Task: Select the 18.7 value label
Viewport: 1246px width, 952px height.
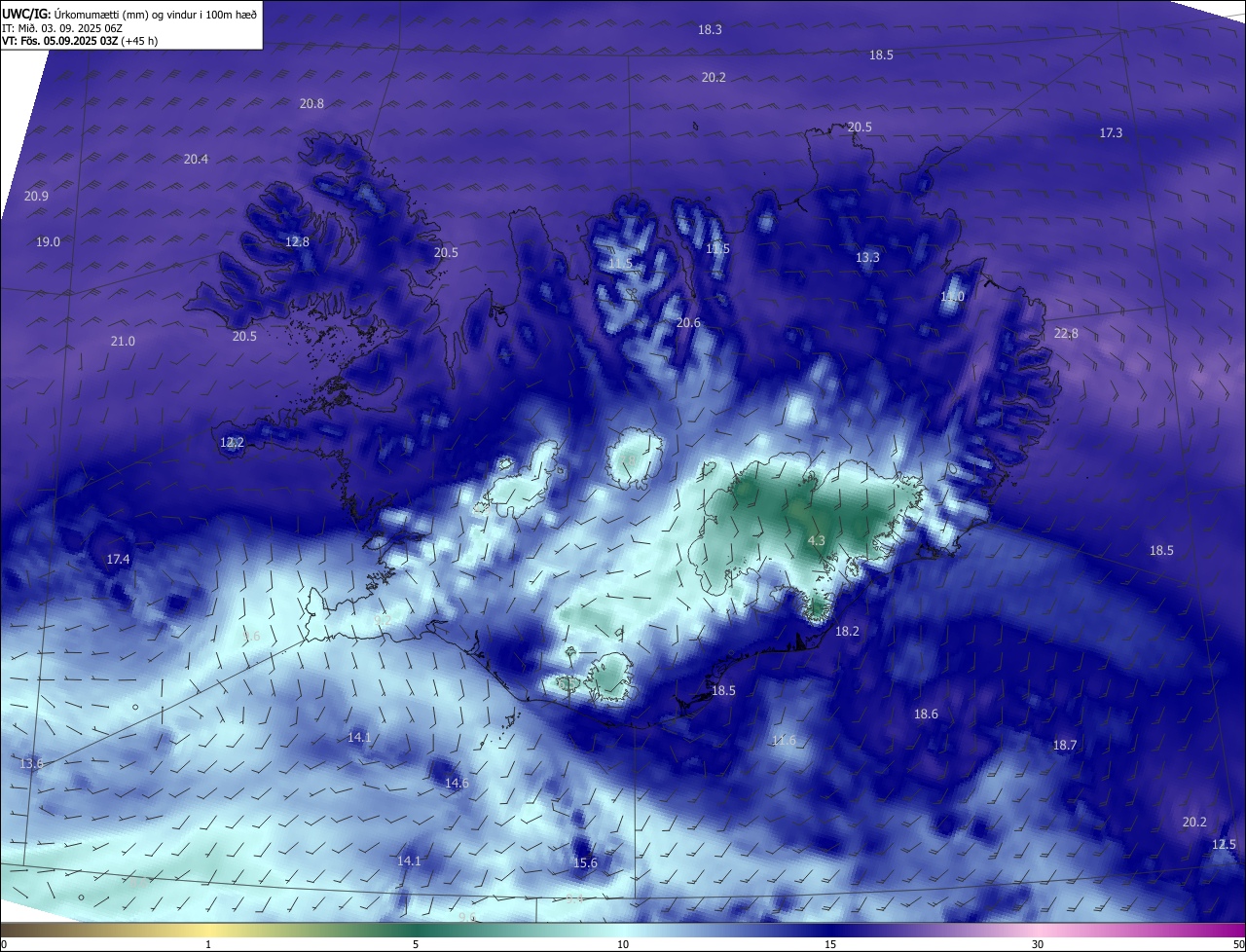Action: click(x=1065, y=746)
